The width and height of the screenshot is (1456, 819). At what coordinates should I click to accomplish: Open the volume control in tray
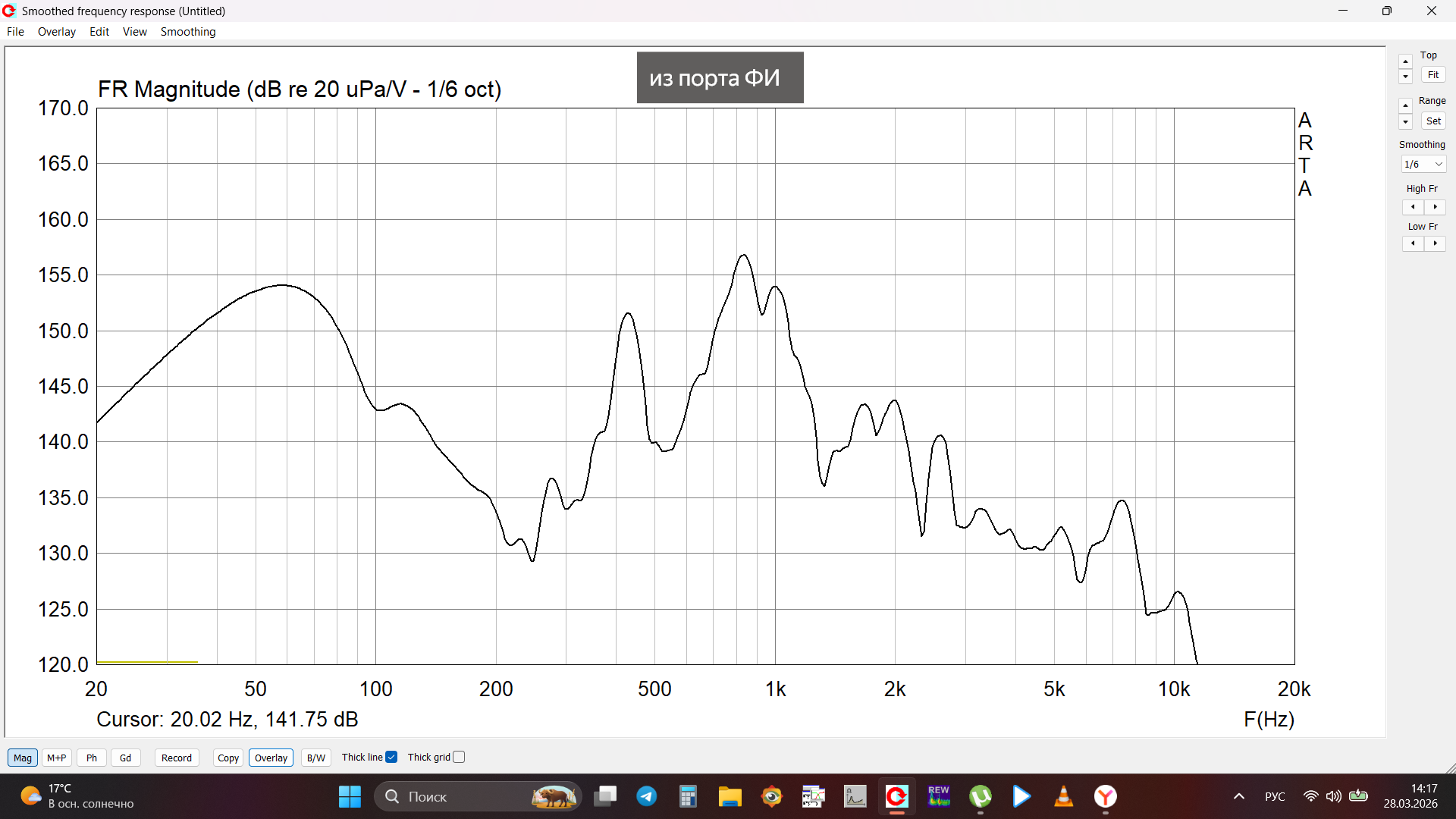1333,796
